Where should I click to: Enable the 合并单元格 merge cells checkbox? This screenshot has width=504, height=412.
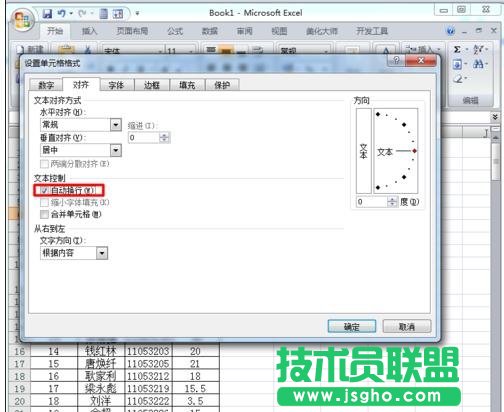(44, 214)
